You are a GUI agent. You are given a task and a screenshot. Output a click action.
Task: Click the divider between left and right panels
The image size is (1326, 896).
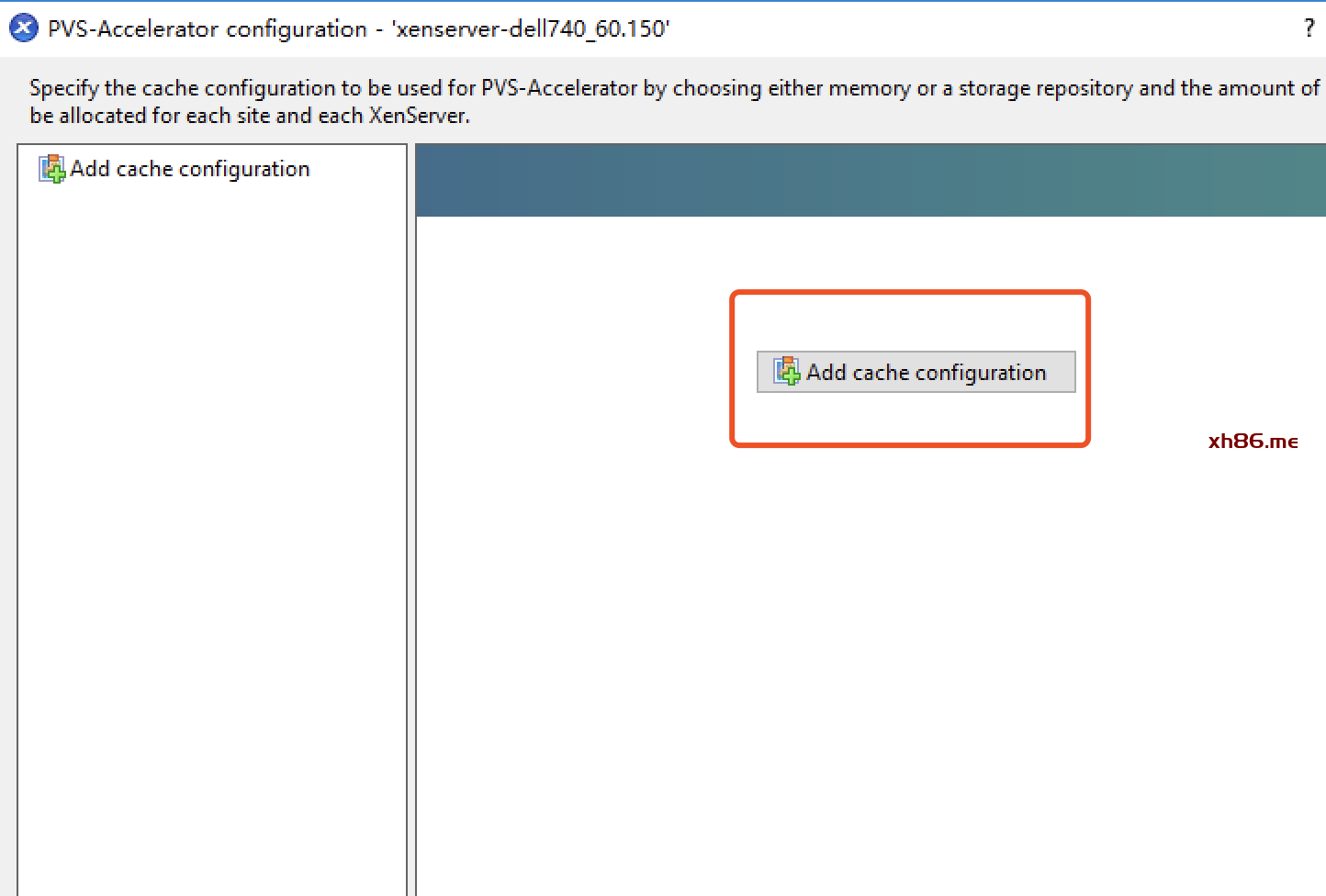pyautogui.click(x=411, y=514)
